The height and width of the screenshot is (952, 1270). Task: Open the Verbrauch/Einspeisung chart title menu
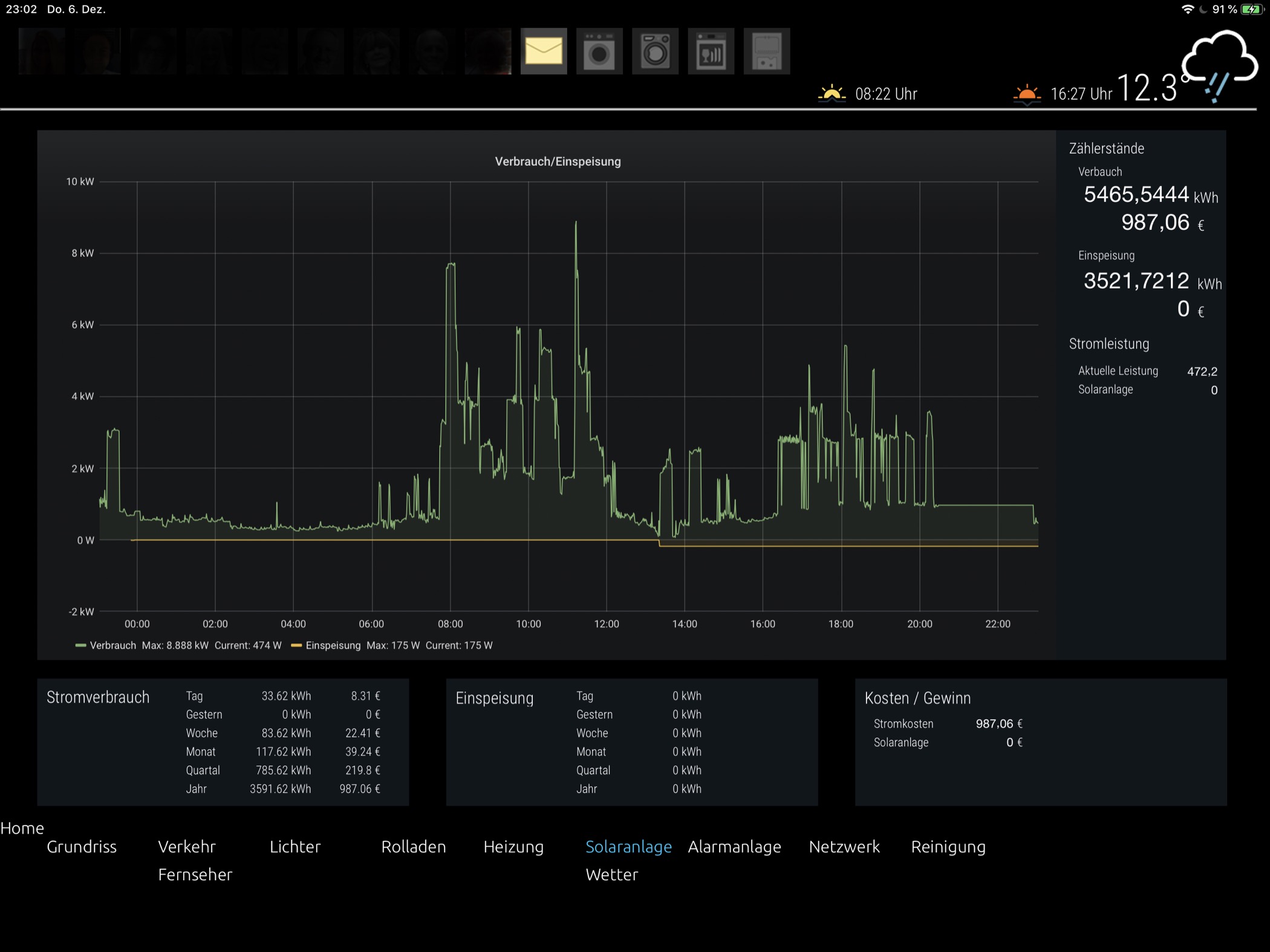pyautogui.click(x=558, y=161)
